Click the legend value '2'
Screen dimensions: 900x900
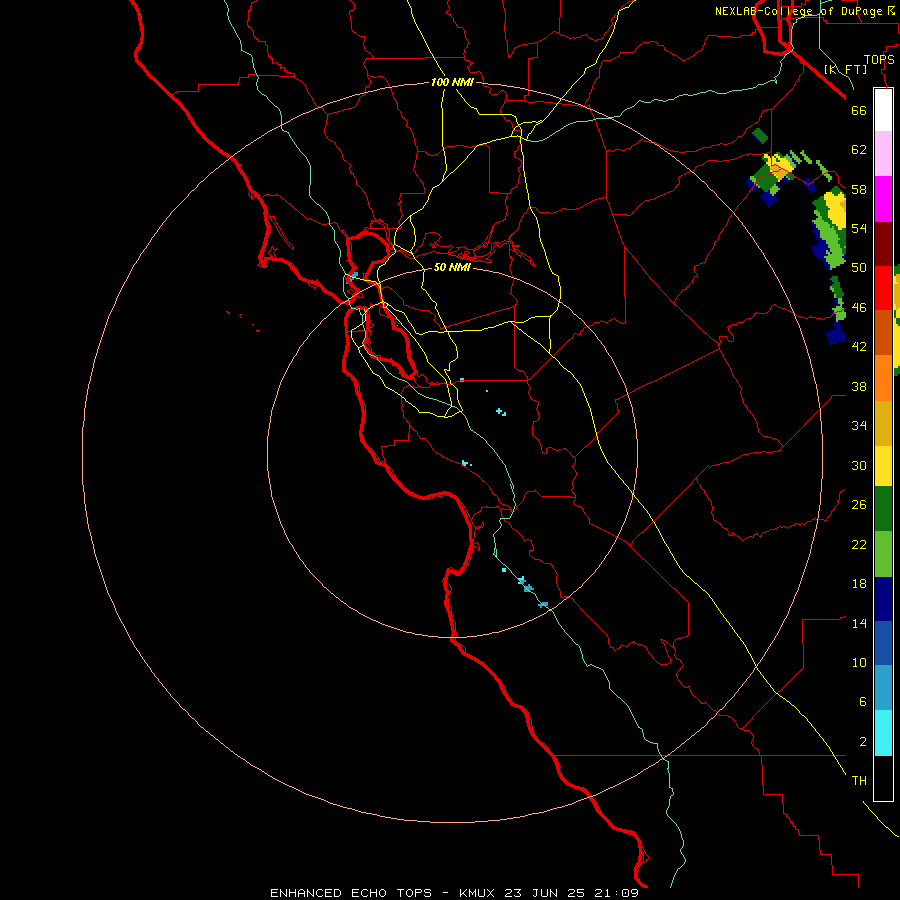[x=862, y=742]
